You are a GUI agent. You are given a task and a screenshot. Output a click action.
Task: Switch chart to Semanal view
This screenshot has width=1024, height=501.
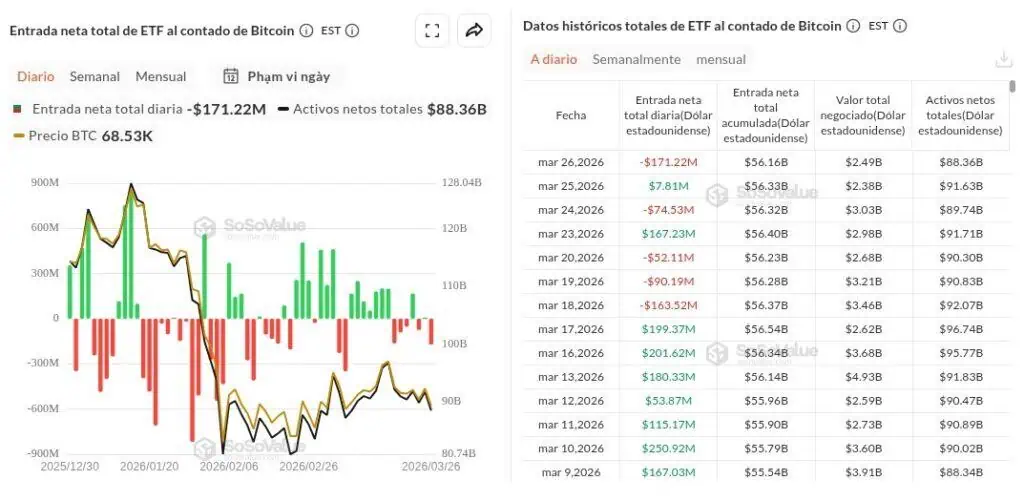[x=94, y=76]
